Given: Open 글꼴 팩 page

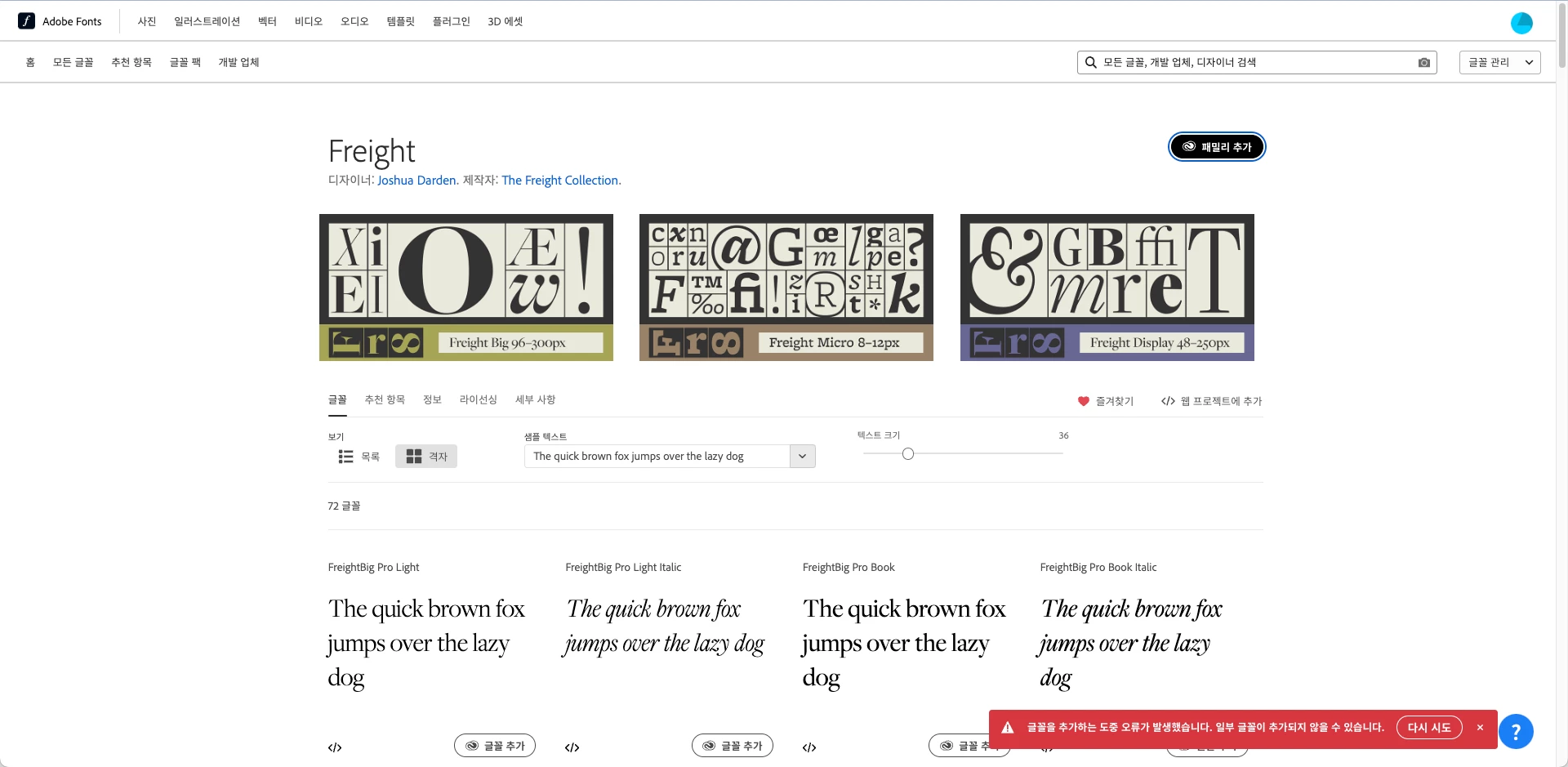Looking at the screenshot, I should pyautogui.click(x=185, y=62).
